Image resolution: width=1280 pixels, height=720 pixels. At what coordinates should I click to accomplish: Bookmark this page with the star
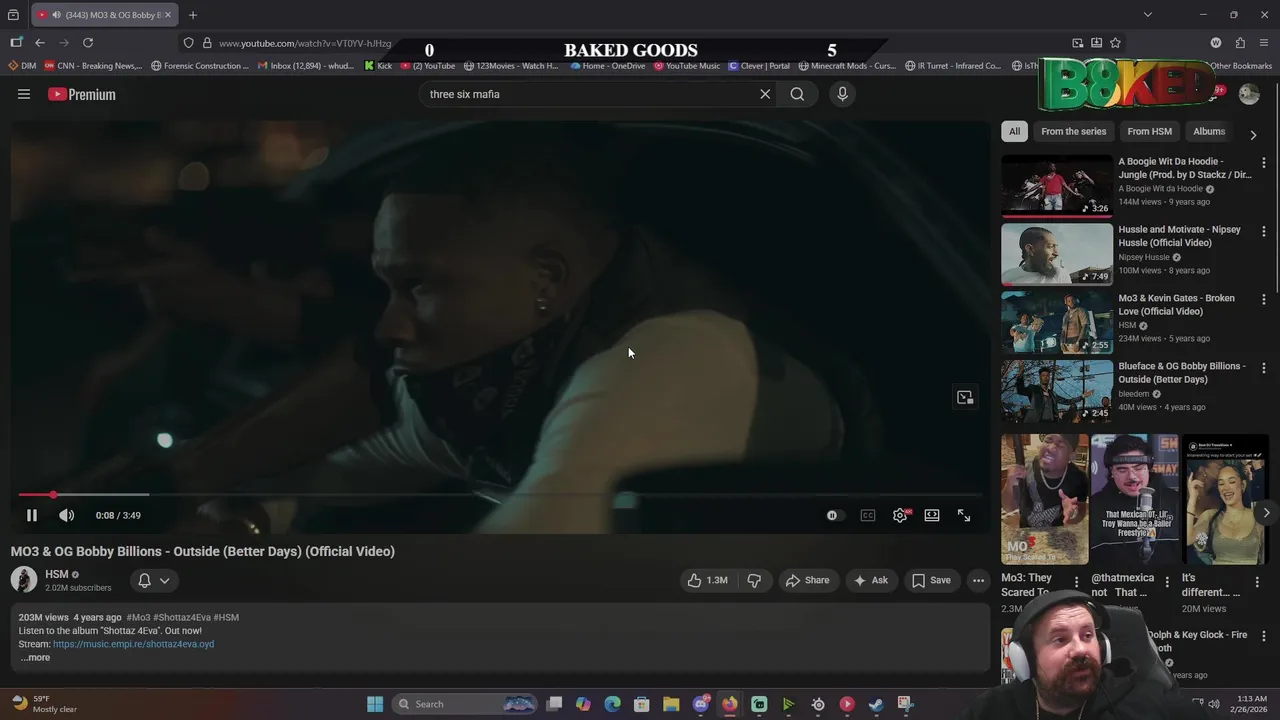click(1115, 43)
